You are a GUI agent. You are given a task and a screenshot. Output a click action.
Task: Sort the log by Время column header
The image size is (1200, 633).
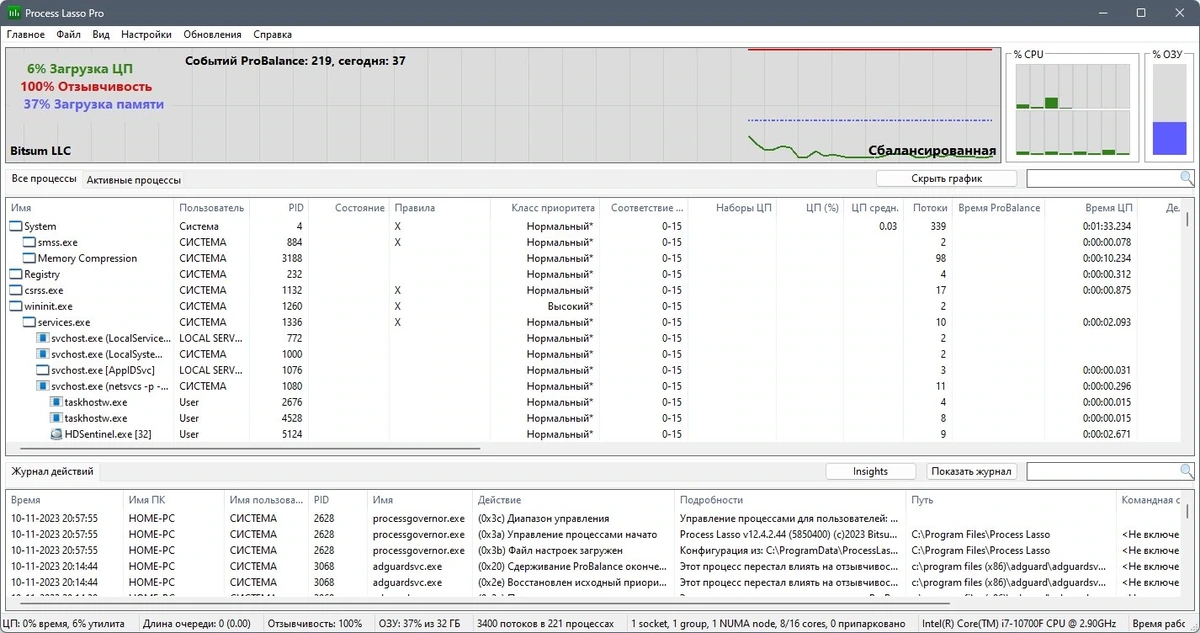click(65, 500)
